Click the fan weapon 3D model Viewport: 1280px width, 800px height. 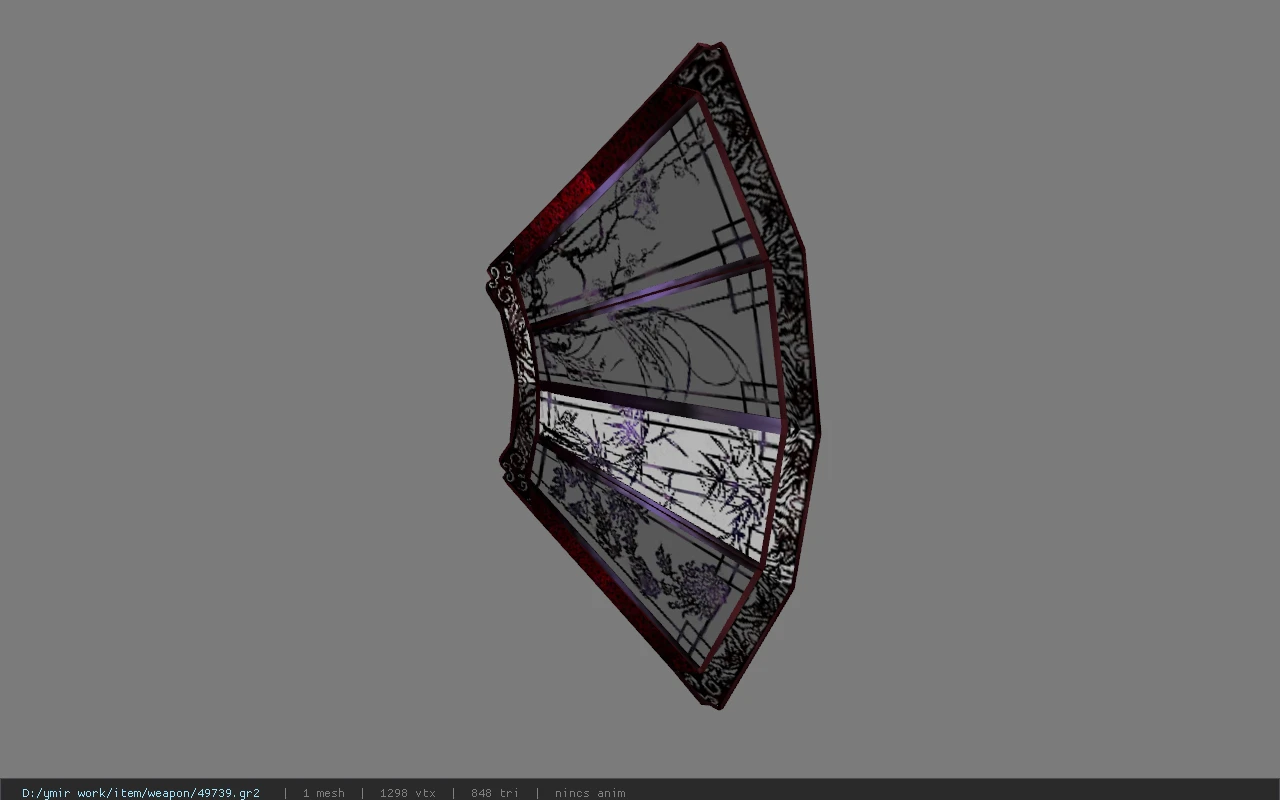click(x=655, y=375)
